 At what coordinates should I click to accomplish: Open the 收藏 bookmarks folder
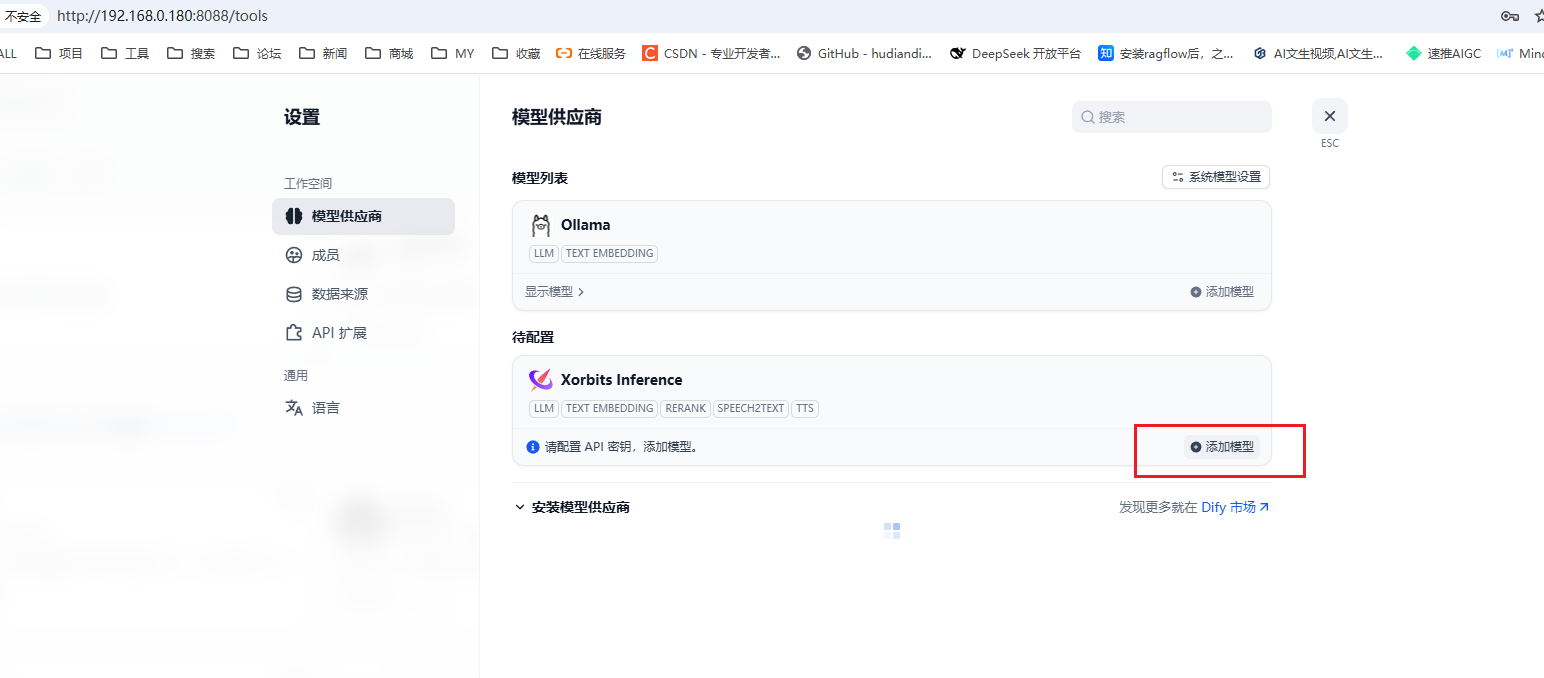515,53
